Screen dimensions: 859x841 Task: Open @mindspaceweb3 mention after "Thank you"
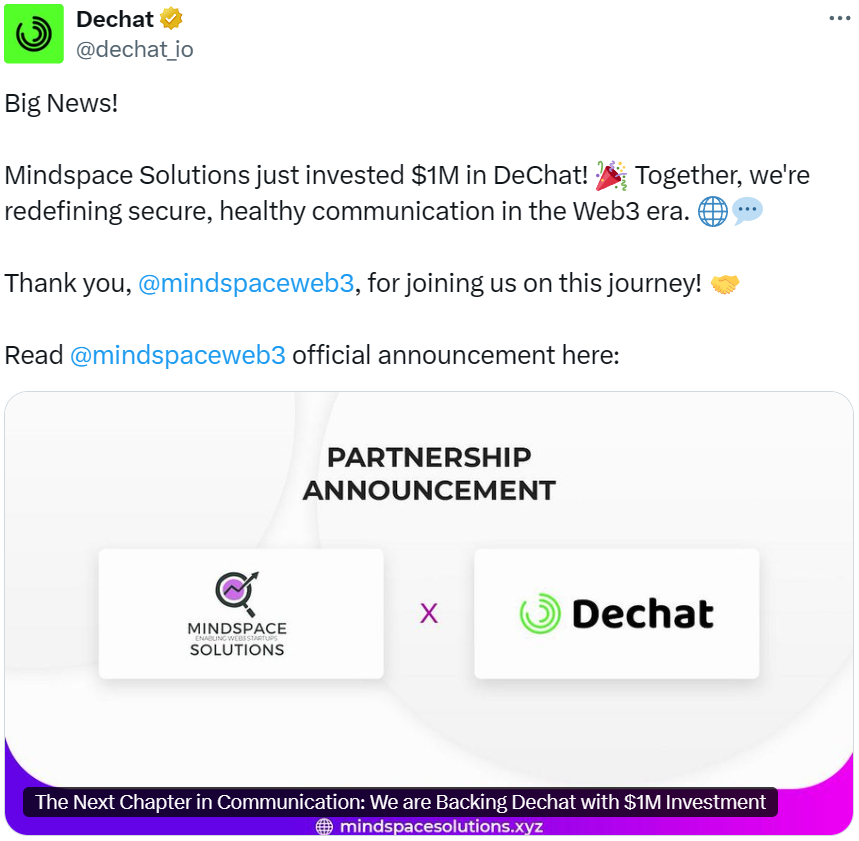point(246,283)
